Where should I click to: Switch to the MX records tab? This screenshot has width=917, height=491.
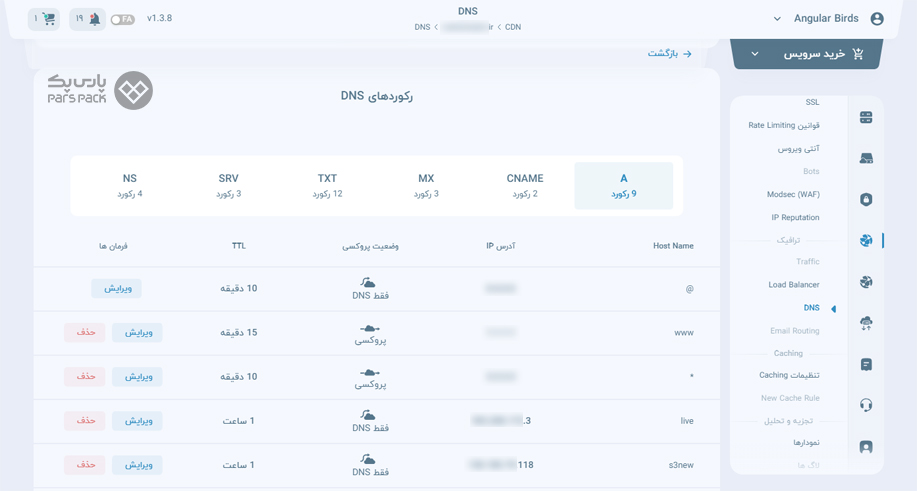[x=426, y=185]
